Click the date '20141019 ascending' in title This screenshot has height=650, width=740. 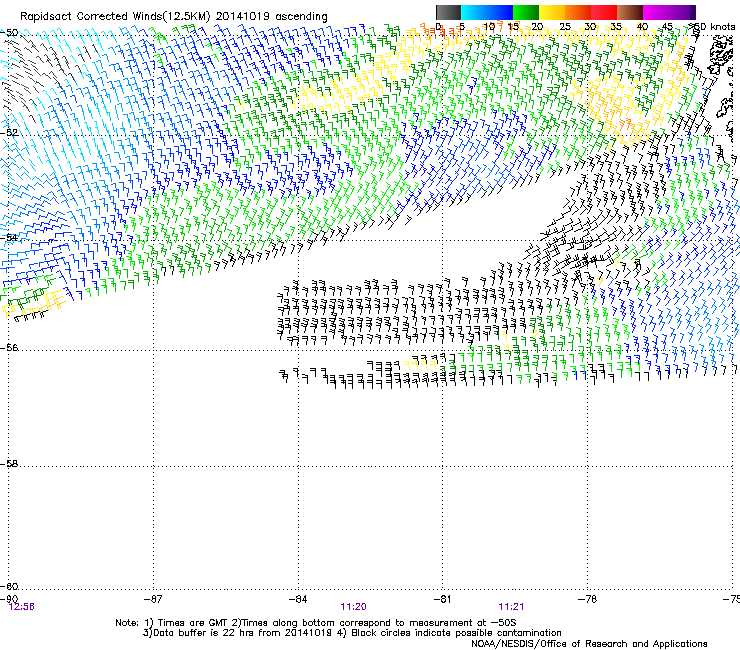click(x=271, y=17)
